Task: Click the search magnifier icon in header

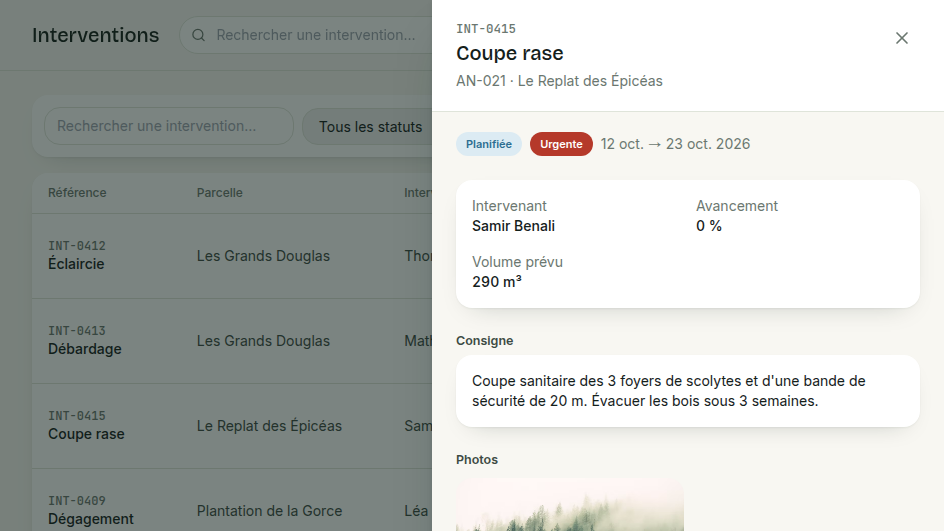Action: [198, 35]
